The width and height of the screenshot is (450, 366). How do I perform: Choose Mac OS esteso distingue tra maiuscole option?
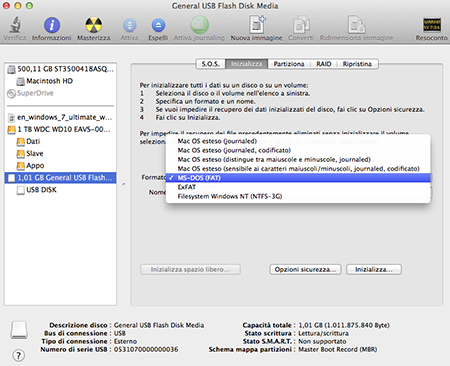[298, 160]
